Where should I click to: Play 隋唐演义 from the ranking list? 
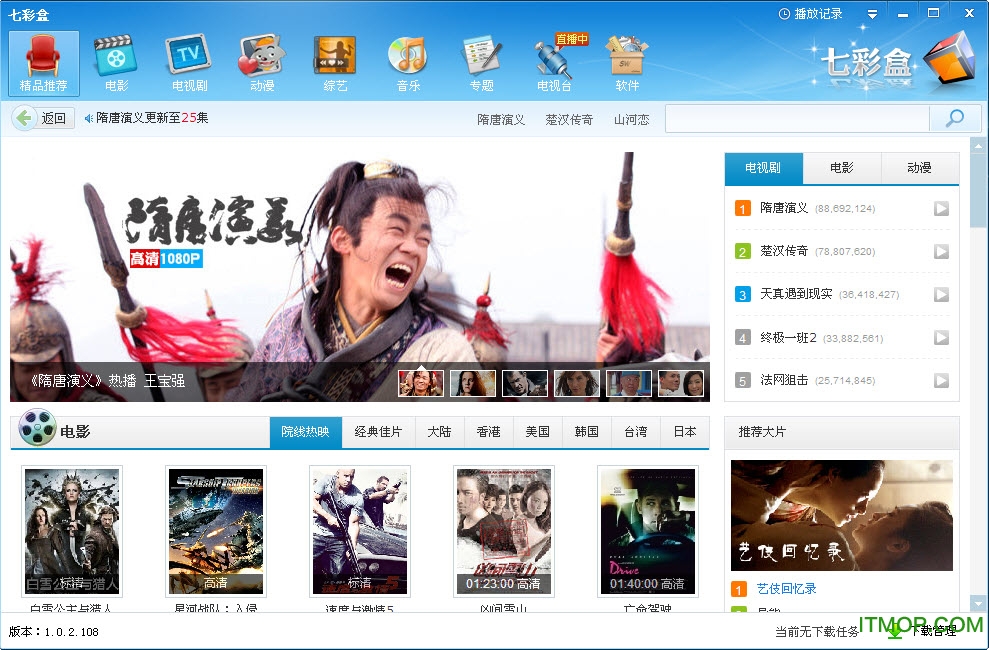click(x=941, y=208)
